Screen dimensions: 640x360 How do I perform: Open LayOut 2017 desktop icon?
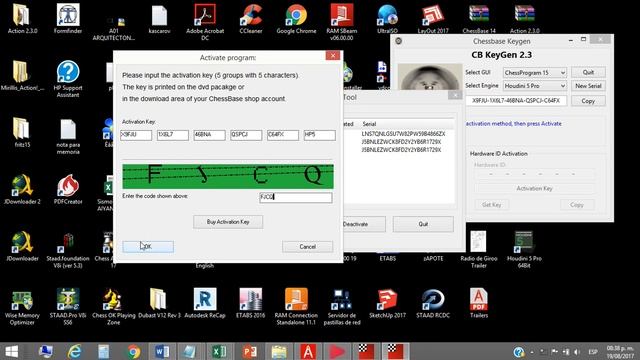coord(433,19)
